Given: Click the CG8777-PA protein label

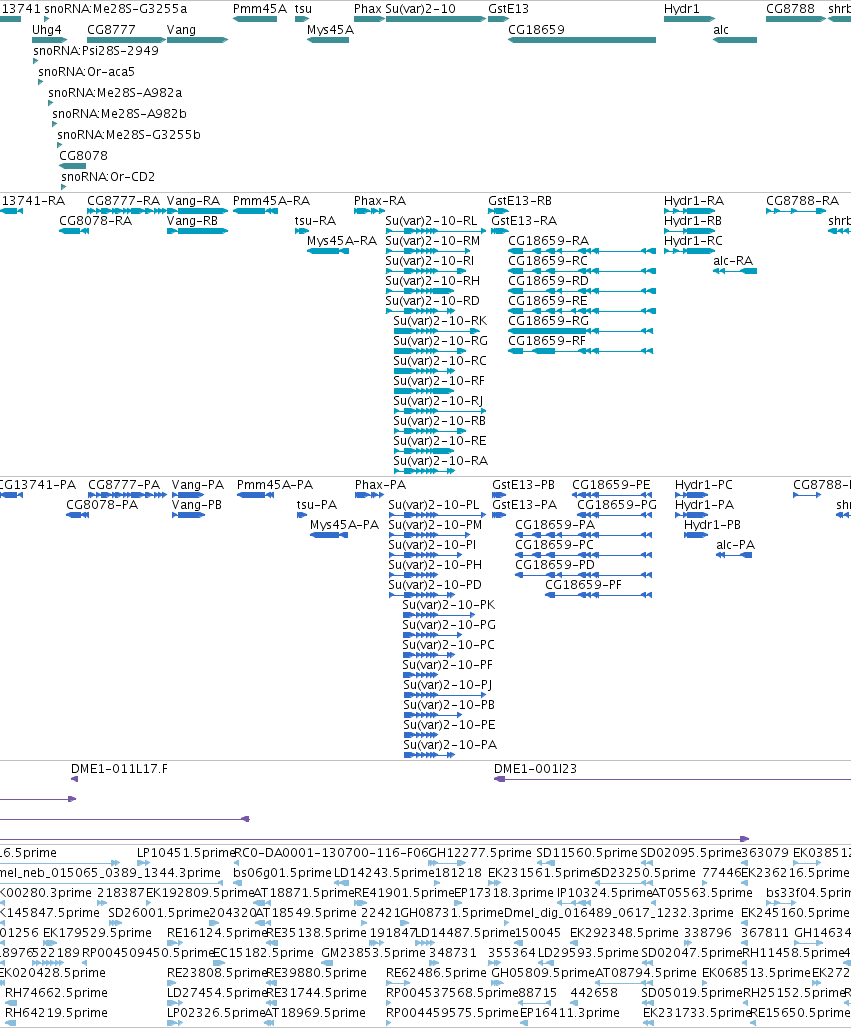Looking at the screenshot, I should [x=124, y=484].
